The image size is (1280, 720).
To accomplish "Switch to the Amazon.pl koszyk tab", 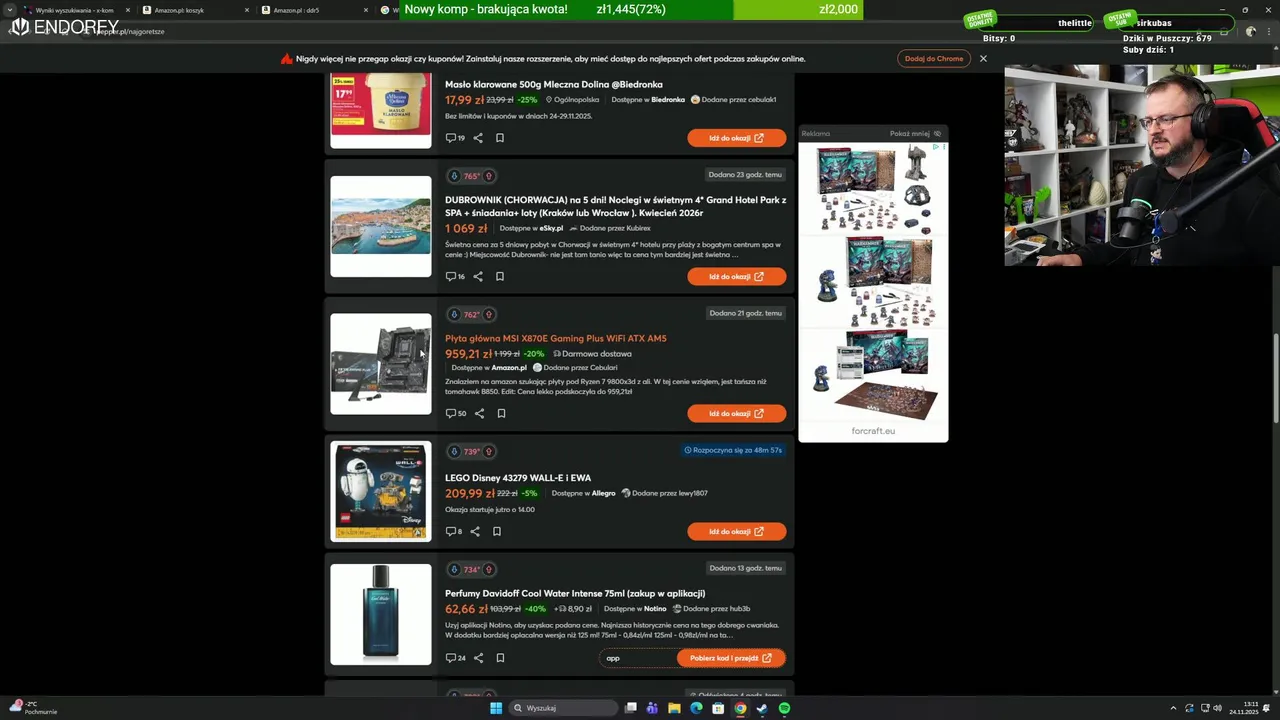I will [x=194, y=10].
